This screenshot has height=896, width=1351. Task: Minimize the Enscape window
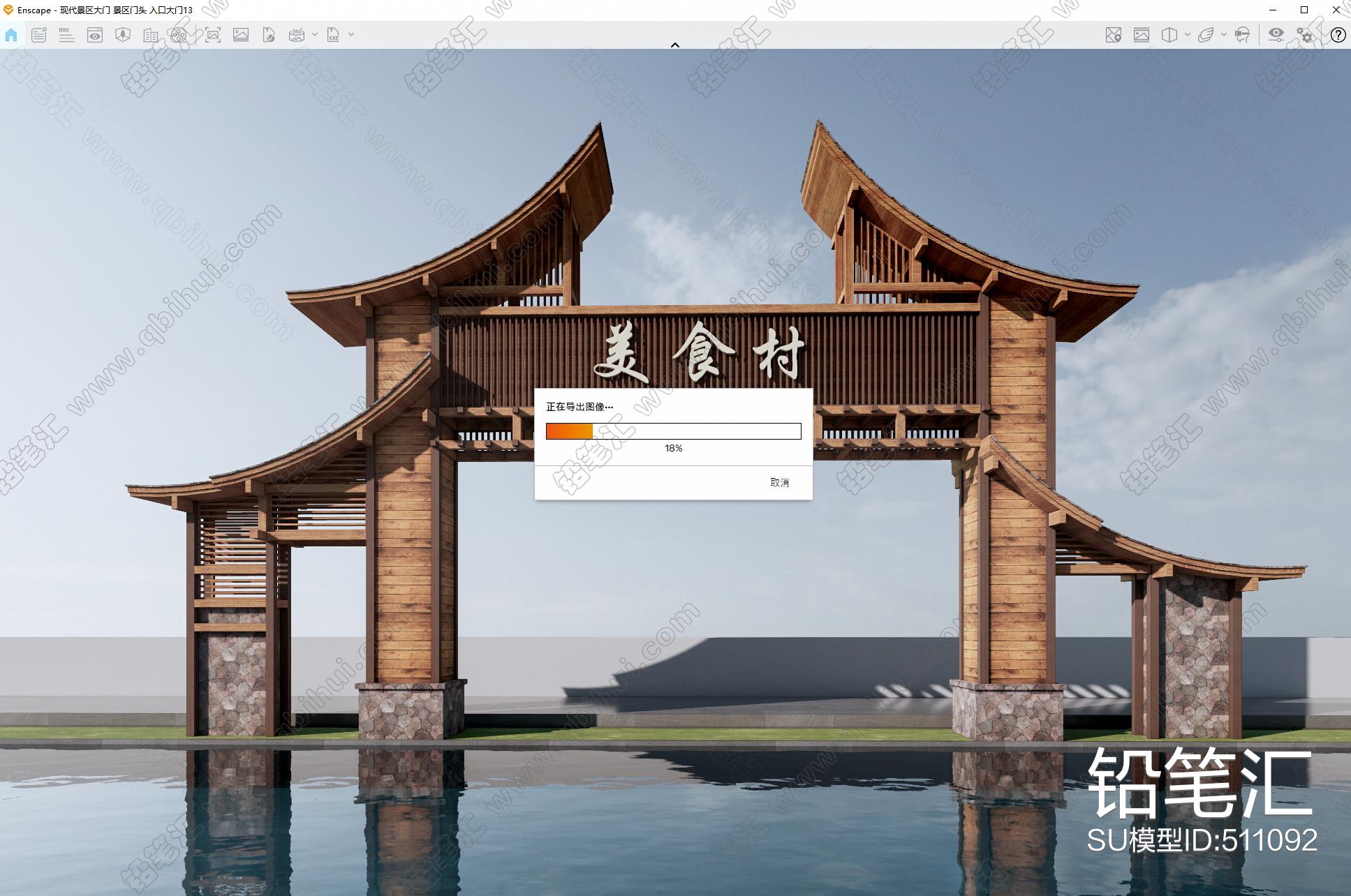coord(1273,10)
